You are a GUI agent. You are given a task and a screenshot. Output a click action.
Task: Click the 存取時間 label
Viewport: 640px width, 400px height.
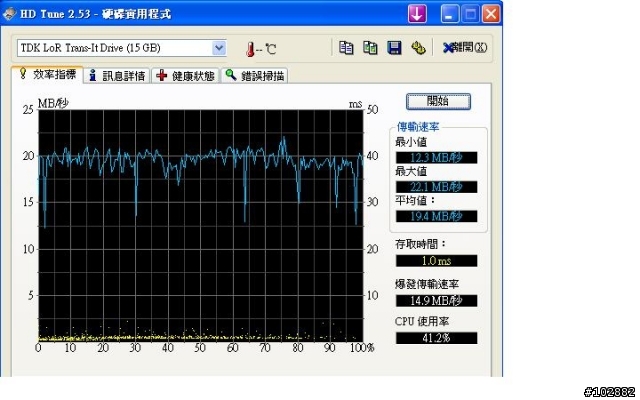(x=420, y=244)
